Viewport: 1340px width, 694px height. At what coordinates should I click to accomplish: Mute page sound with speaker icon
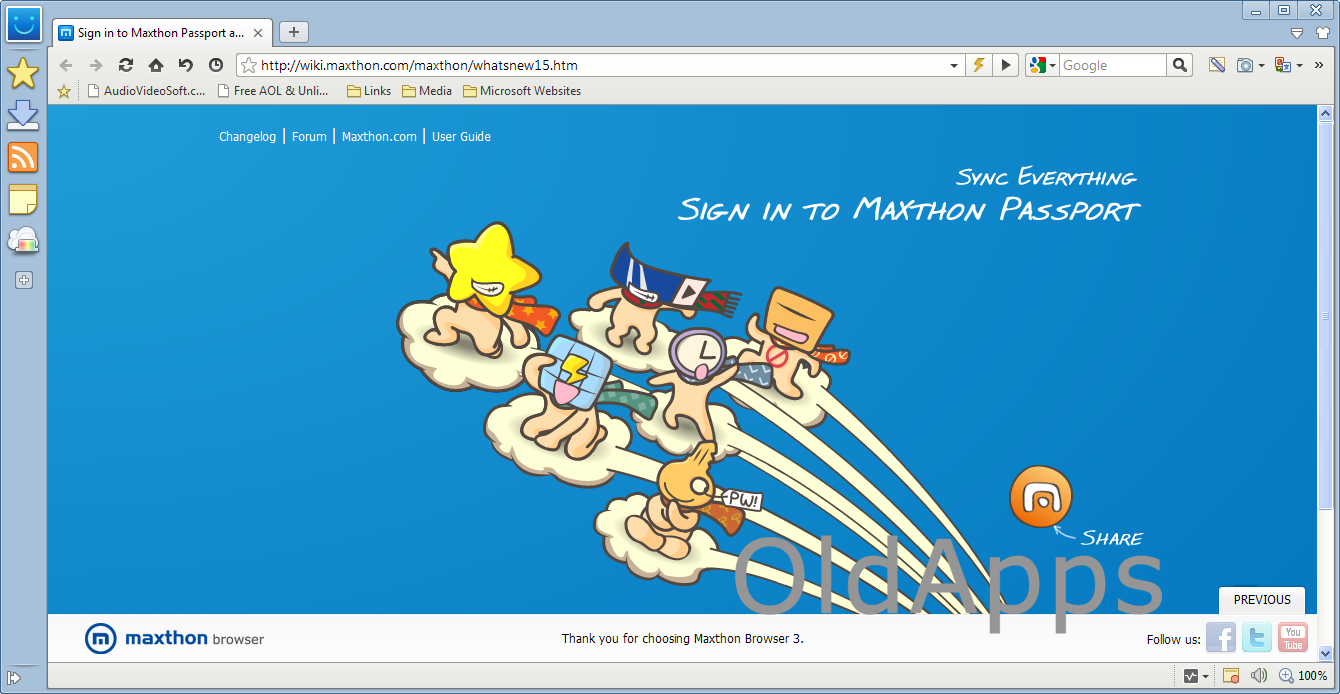pos(1259,676)
